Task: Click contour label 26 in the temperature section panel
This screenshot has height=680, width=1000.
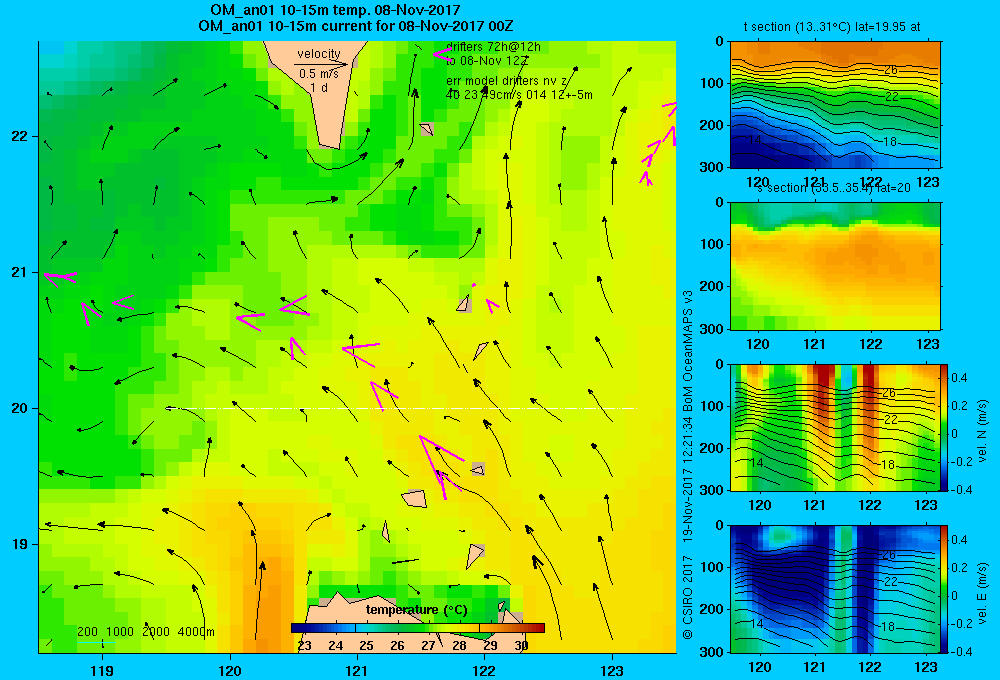Action: (x=891, y=70)
